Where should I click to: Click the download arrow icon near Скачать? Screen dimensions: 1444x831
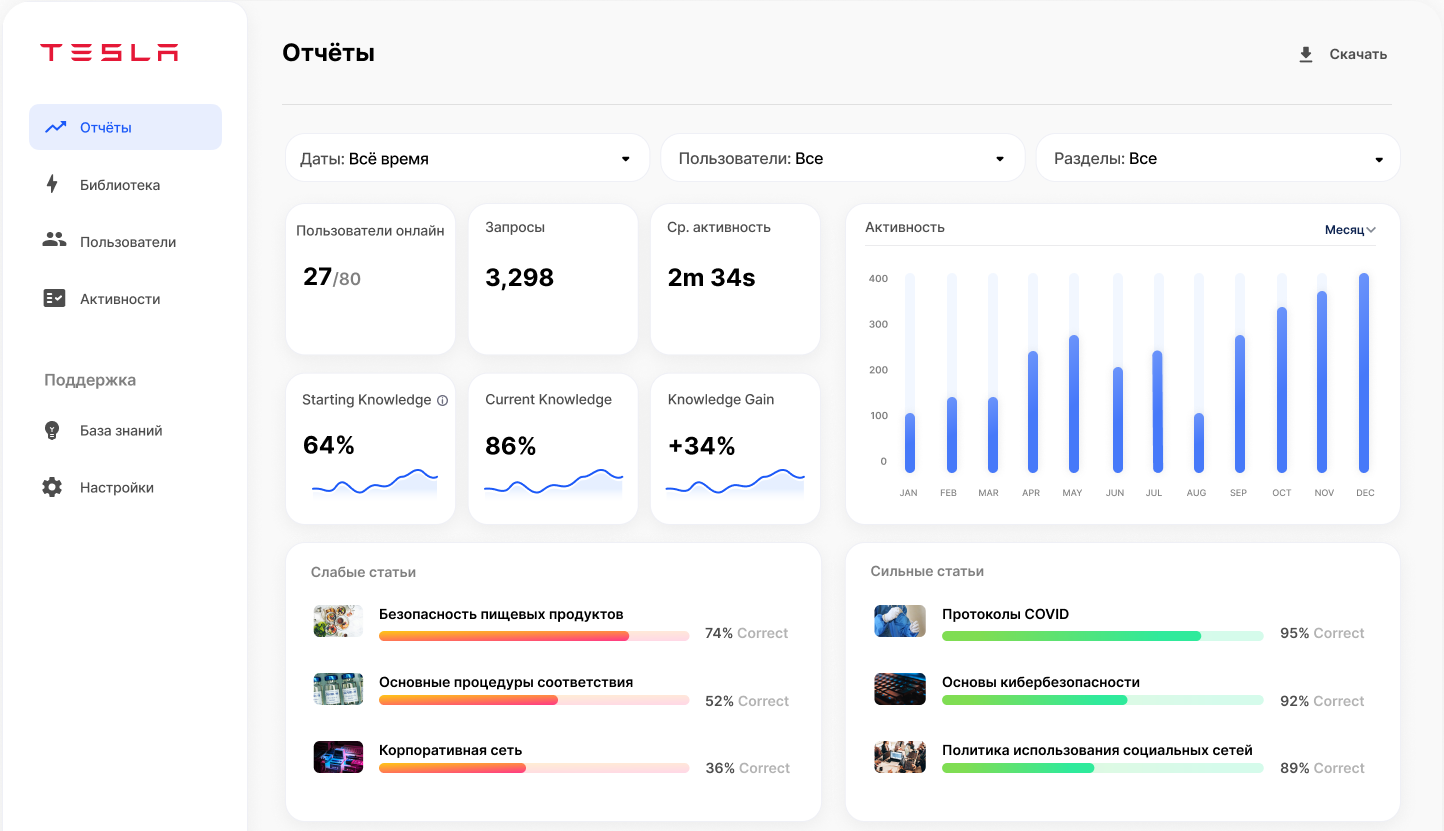click(x=1305, y=55)
